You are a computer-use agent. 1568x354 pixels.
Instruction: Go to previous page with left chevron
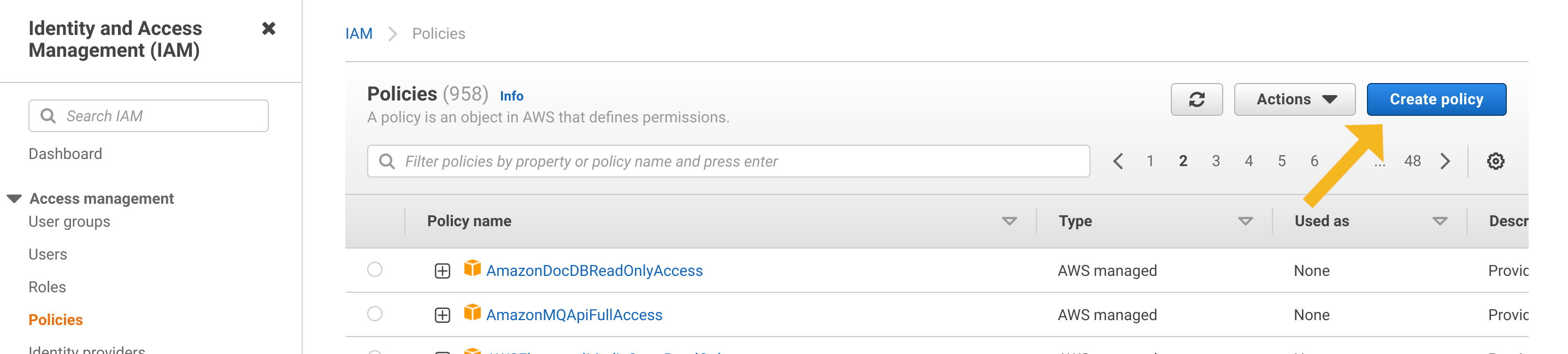pos(1119,161)
